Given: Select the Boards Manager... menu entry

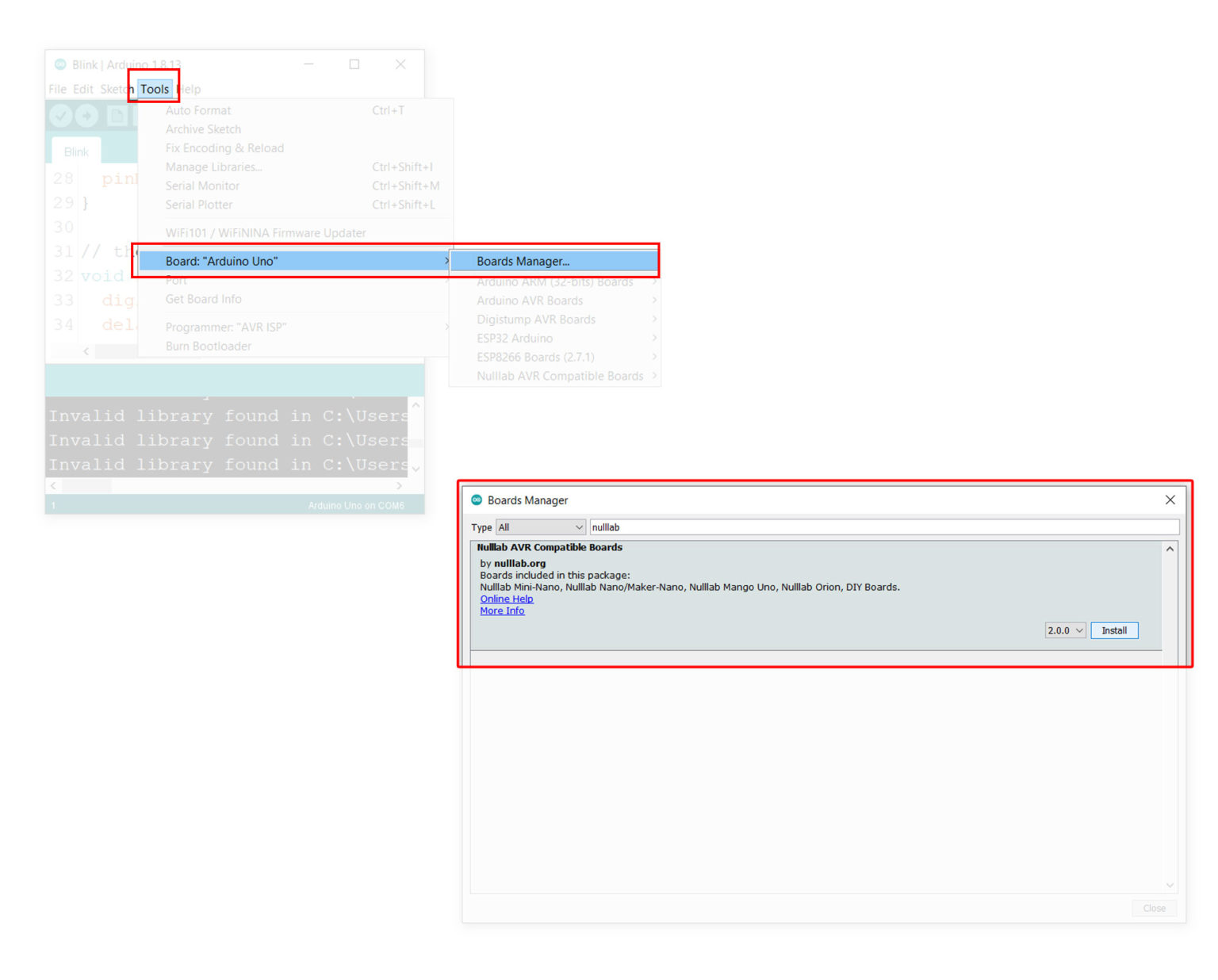Looking at the screenshot, I should [x=523, y=262].
